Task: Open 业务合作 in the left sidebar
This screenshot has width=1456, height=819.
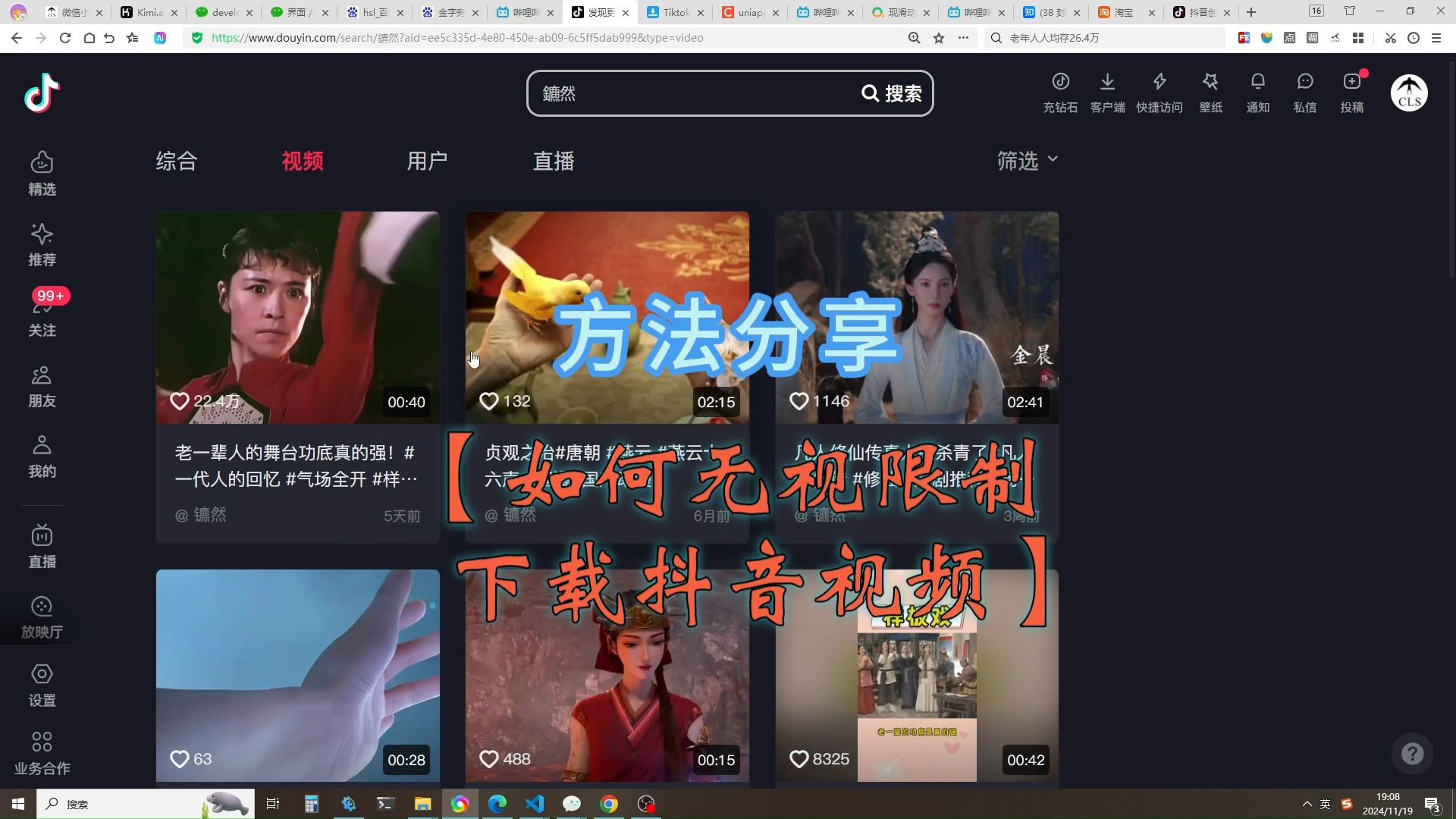Action: tap(42, 753)
